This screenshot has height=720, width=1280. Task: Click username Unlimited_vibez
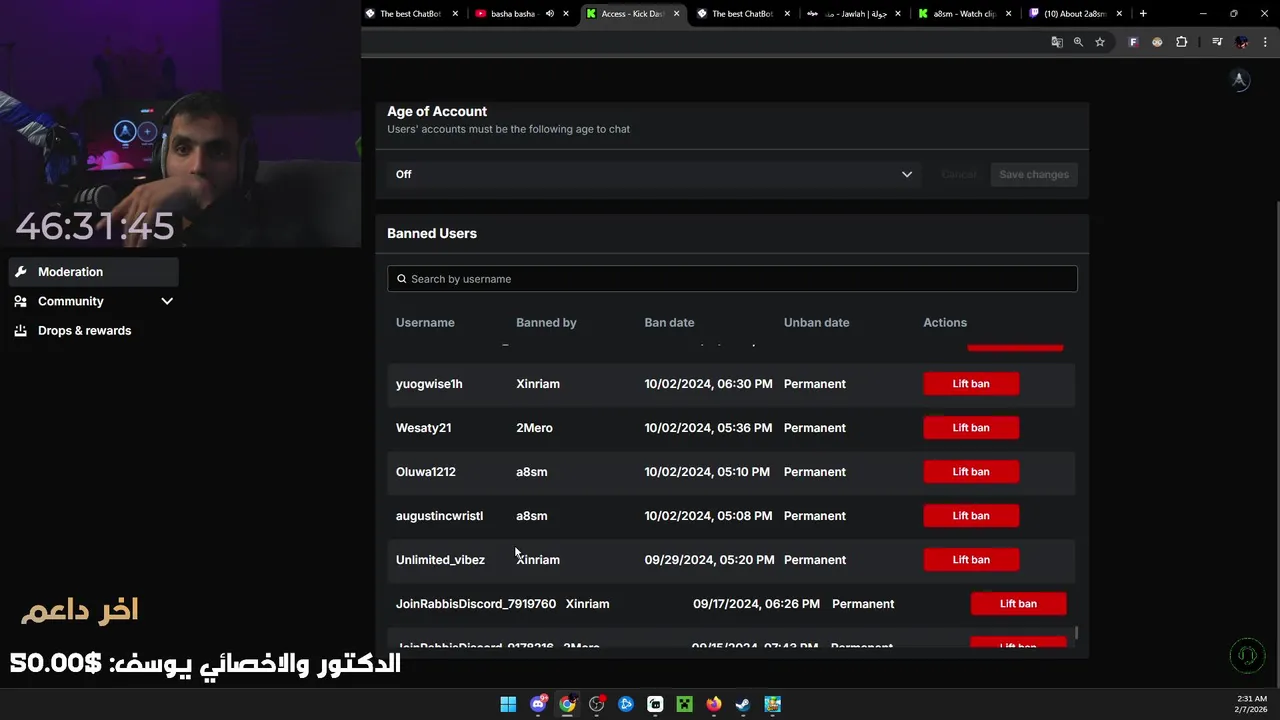click(440, 560)
